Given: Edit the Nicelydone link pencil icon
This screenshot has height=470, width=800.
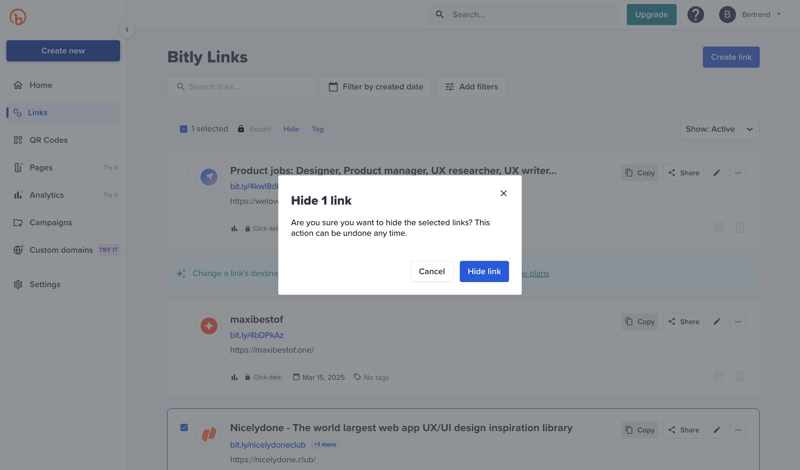Looking at the screenshot, I should 717,430.
